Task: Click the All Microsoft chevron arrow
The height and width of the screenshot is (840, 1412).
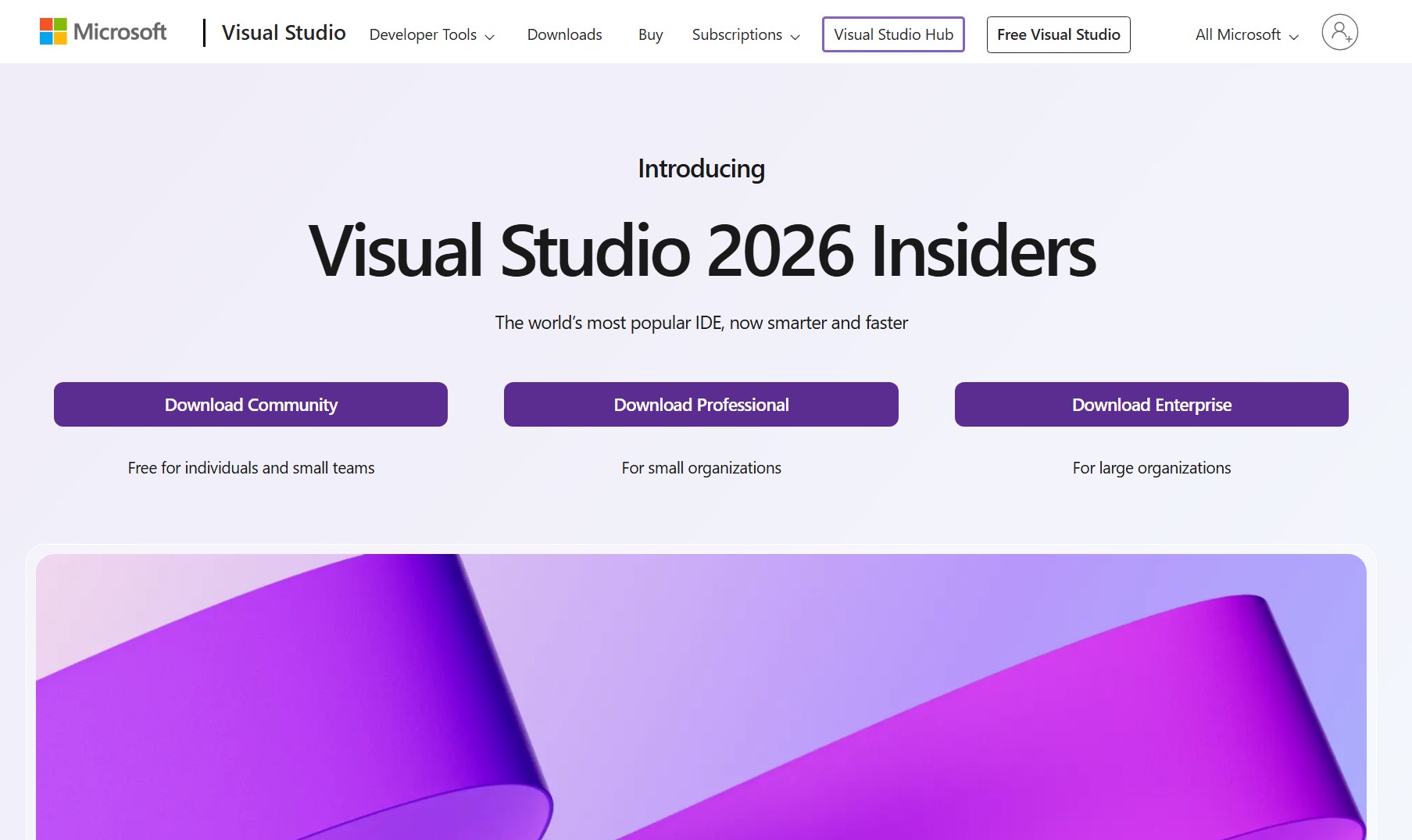Action: tap(1294, 37)
